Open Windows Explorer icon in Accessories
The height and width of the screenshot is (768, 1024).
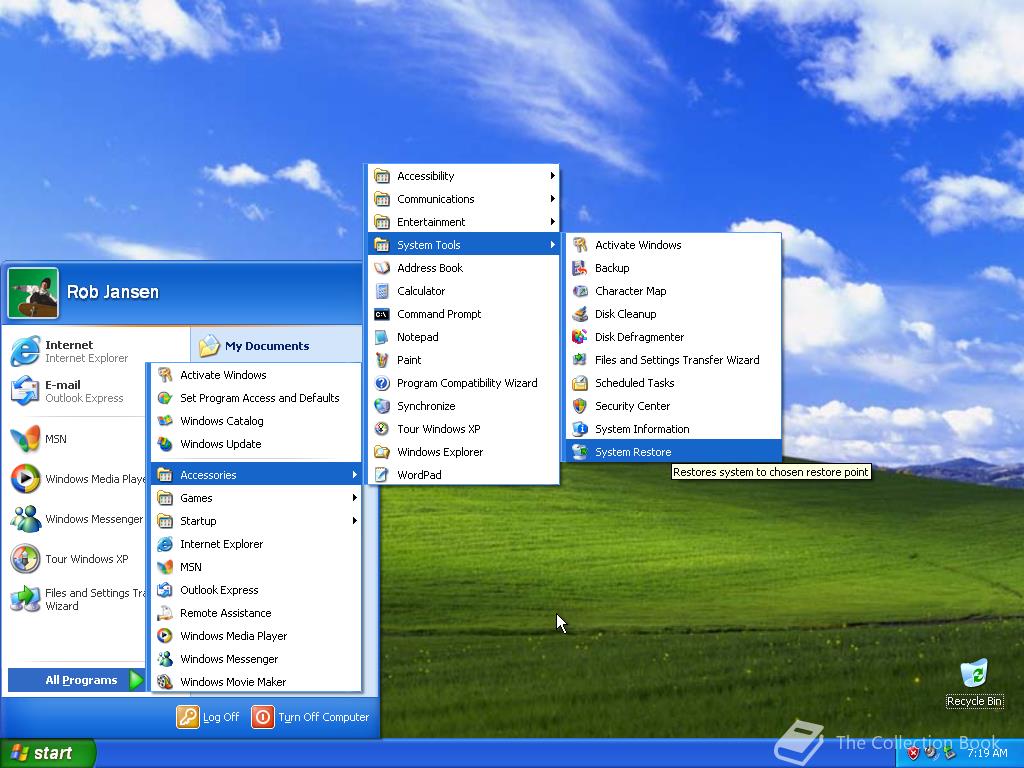(382, 452)
